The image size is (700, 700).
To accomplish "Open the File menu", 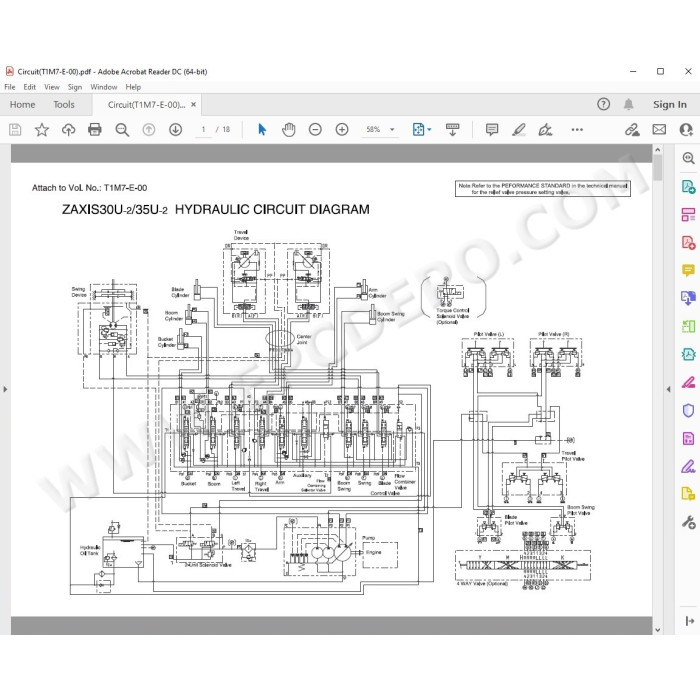I will pos(10,87).
